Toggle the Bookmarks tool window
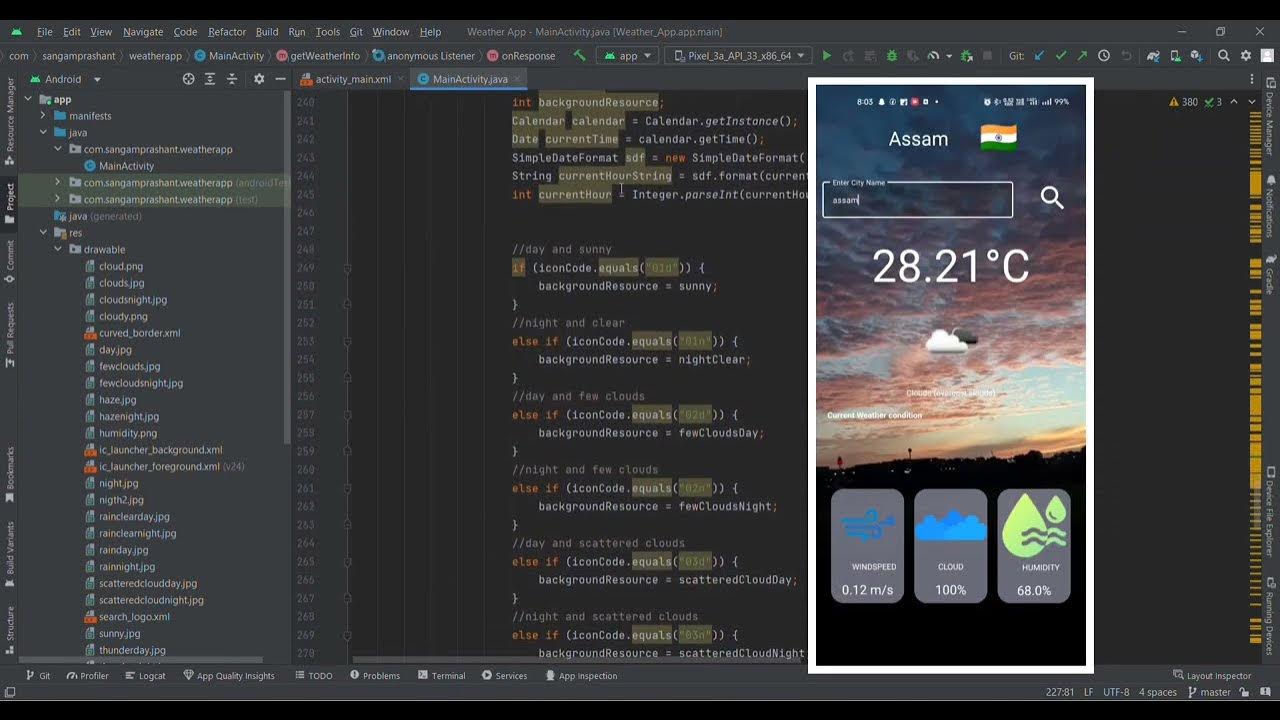 pyautogui.click(x=11, y=473)
